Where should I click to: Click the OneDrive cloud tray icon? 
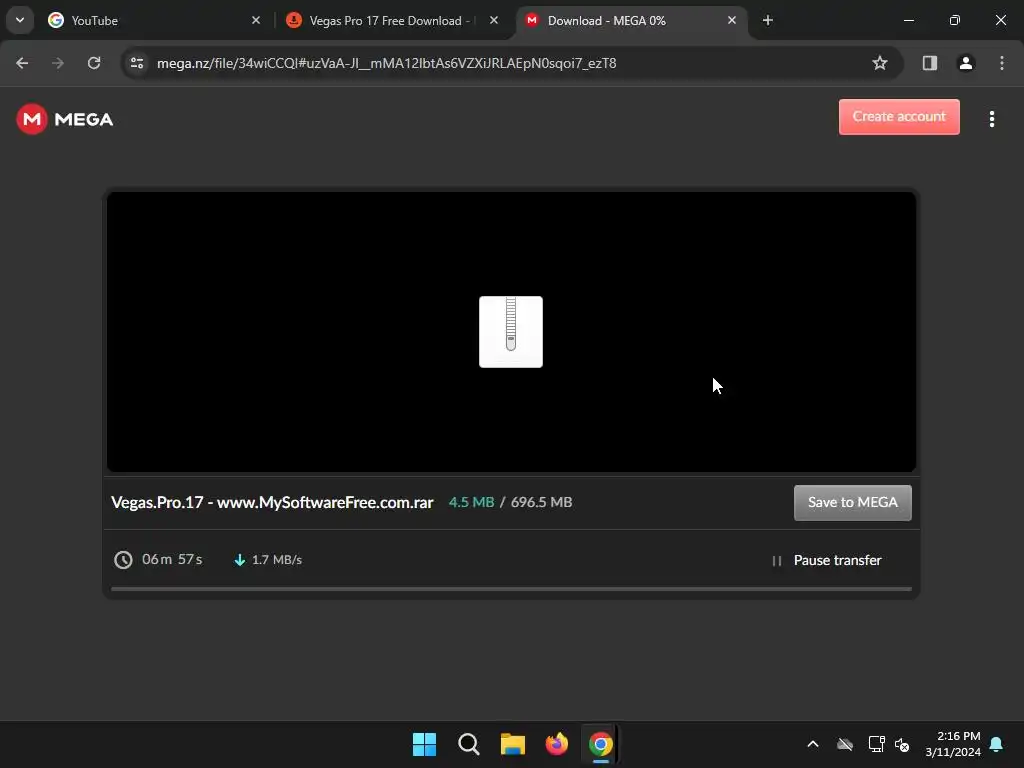click(845, 744)
